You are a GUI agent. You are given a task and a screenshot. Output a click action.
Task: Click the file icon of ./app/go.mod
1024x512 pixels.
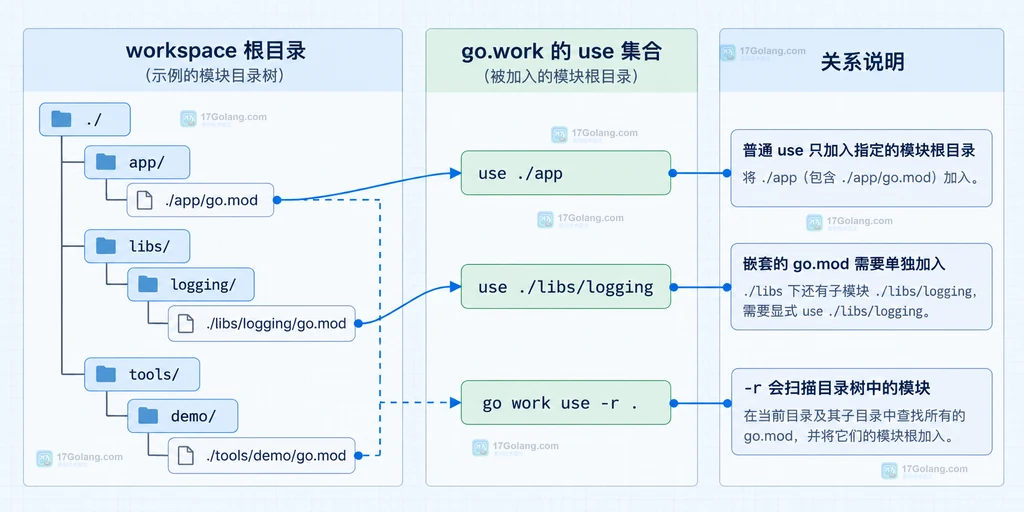(x=144, y=200)
